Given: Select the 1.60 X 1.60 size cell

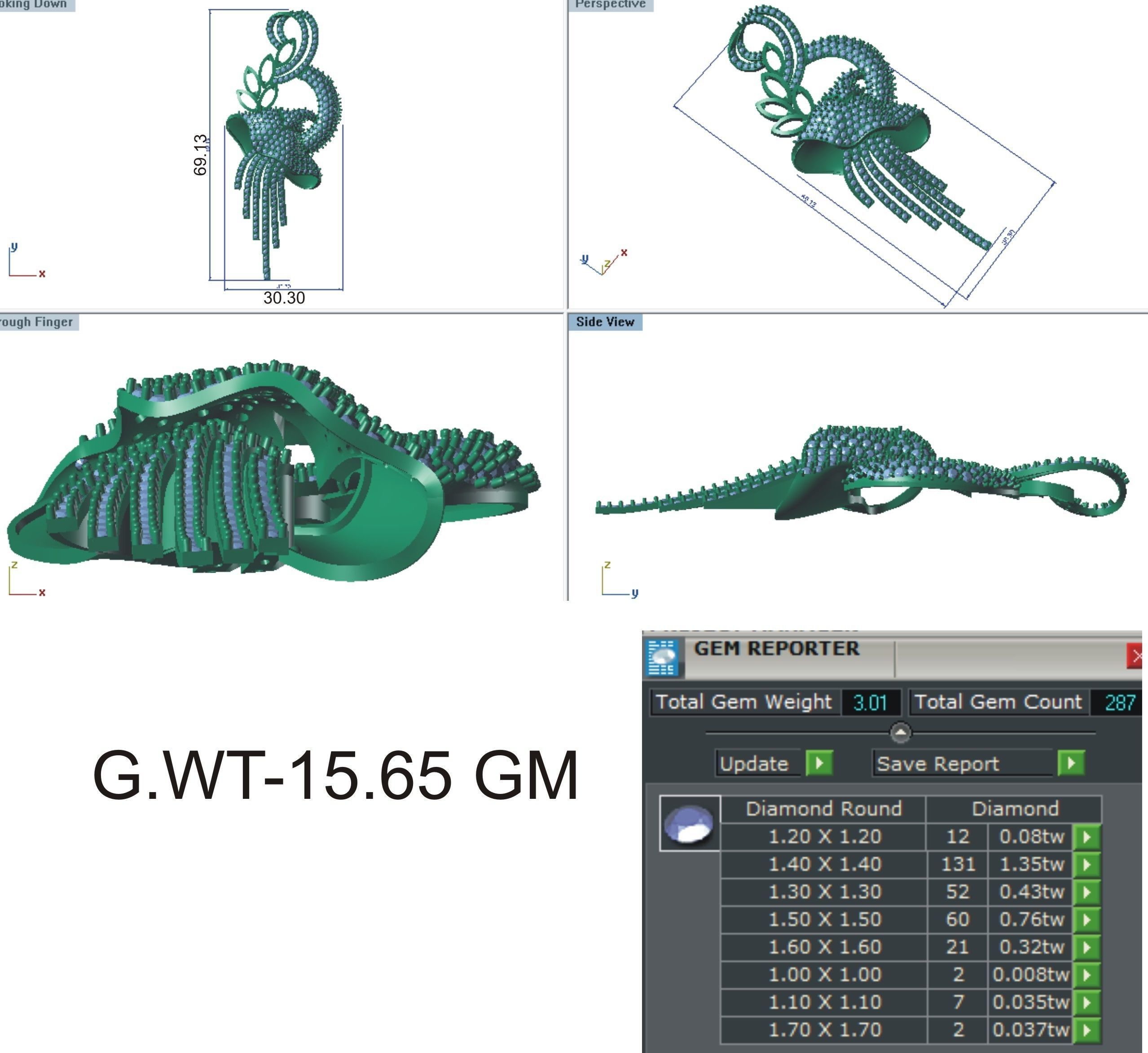Looking at the screenshot, I should (824, 947).
